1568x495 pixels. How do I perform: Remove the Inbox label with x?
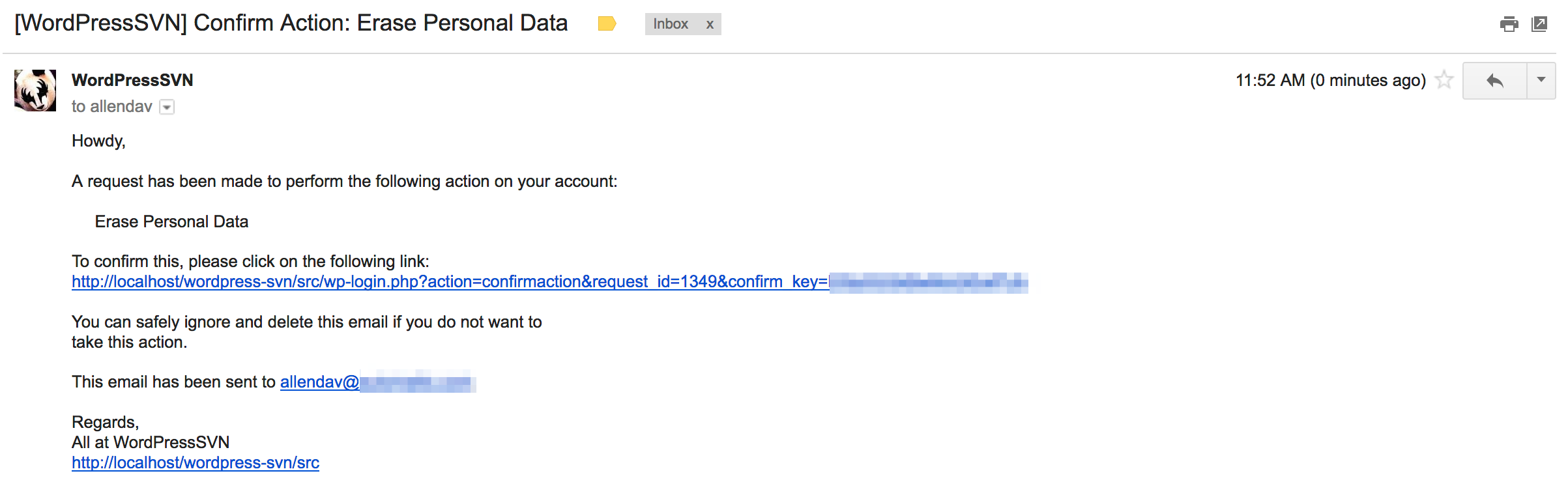click(710, 25)
